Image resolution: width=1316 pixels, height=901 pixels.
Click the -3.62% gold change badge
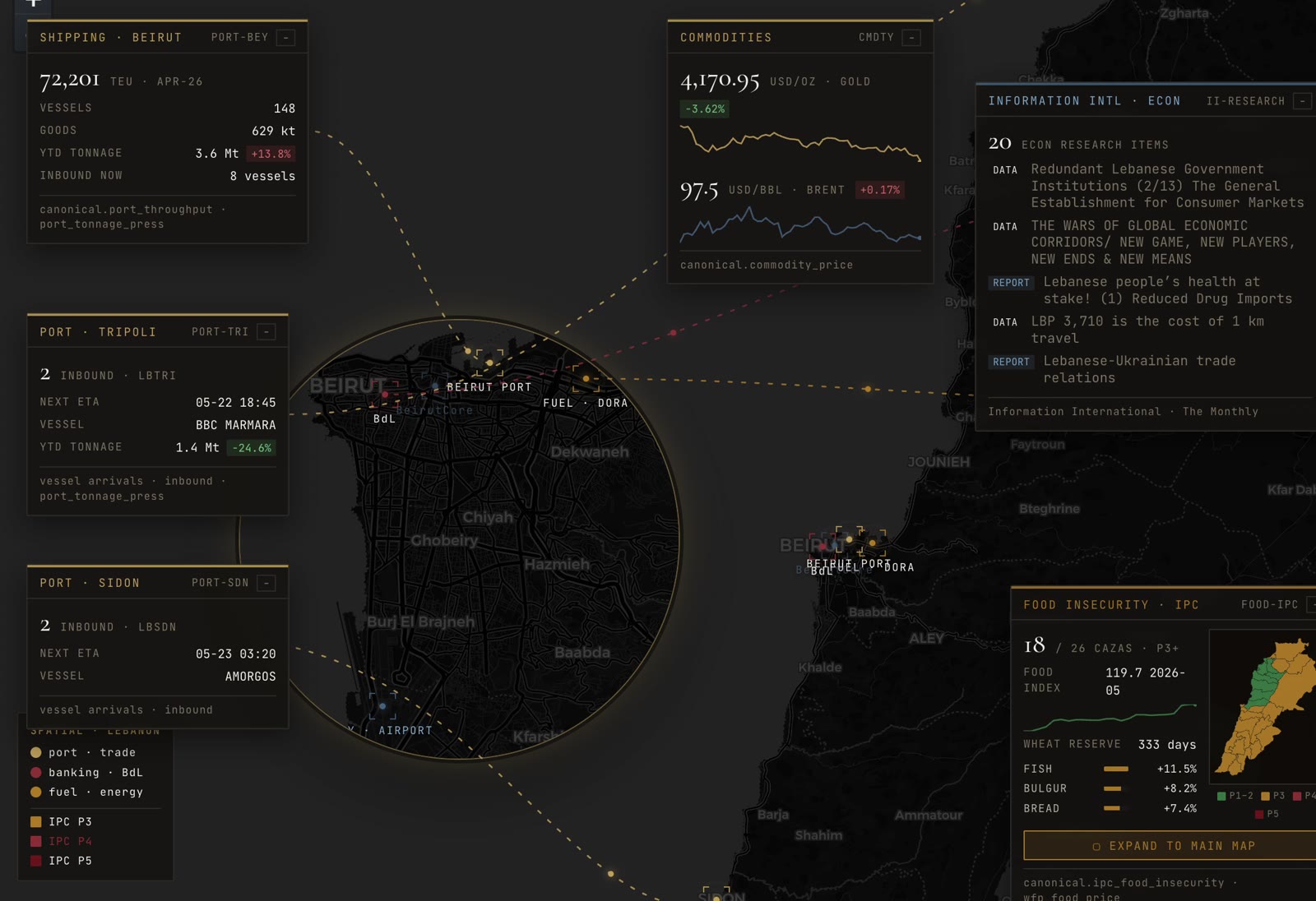coord(705,109)
